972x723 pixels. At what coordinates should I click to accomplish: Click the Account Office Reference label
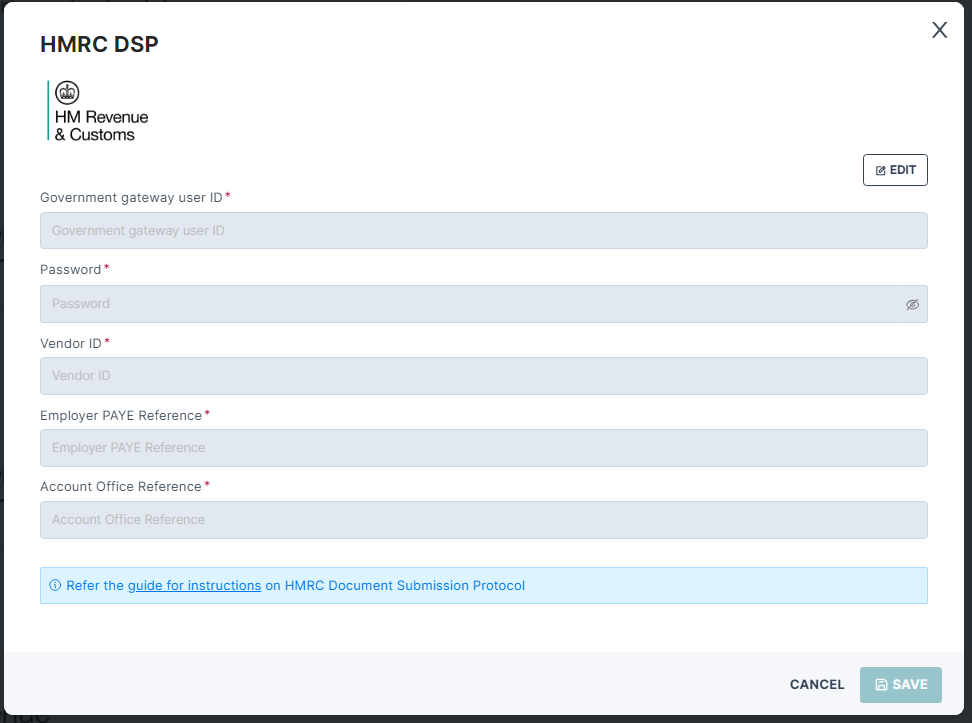(x=121, y=487)
